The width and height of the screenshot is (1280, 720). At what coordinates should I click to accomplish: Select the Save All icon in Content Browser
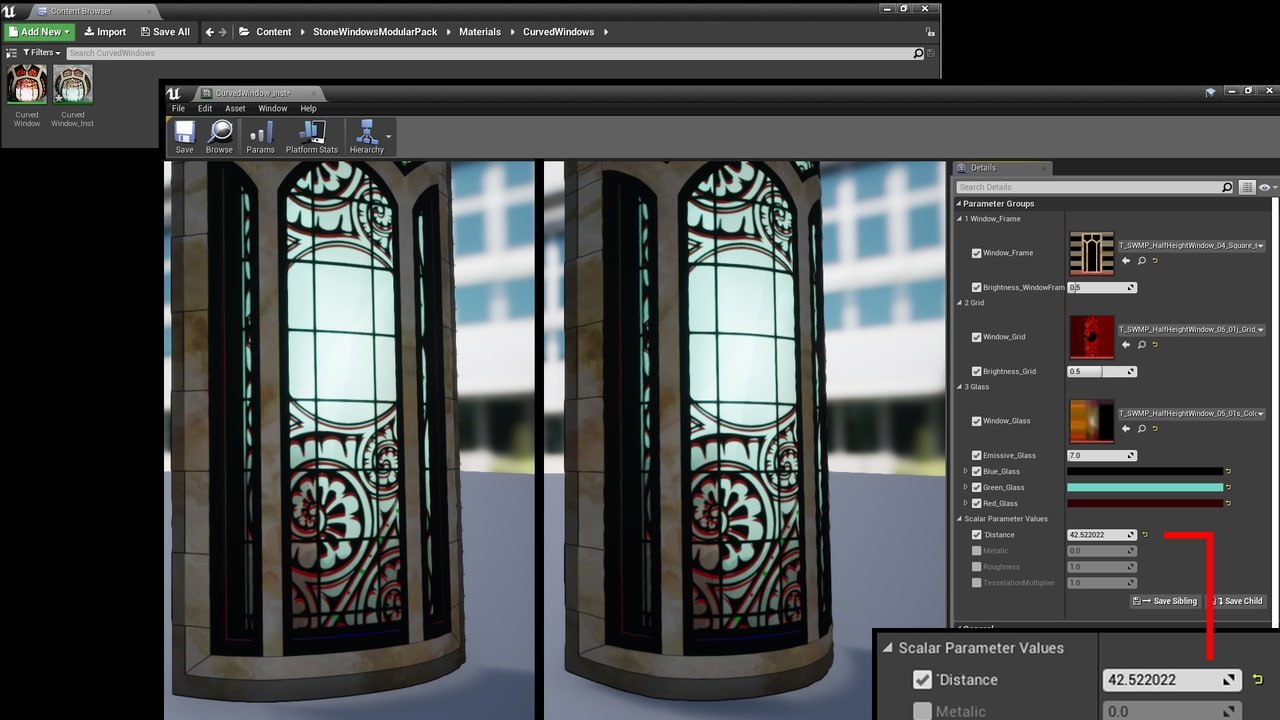pos(164,31)
